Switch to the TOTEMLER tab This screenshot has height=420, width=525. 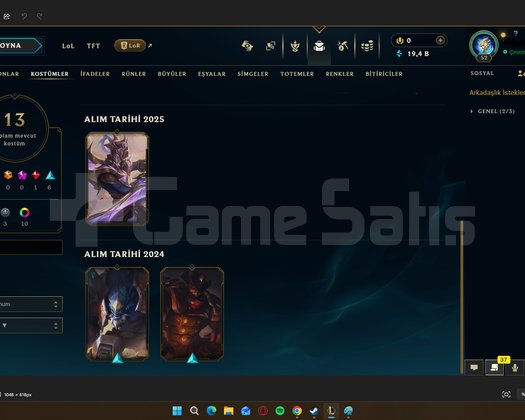coord(297,74)
